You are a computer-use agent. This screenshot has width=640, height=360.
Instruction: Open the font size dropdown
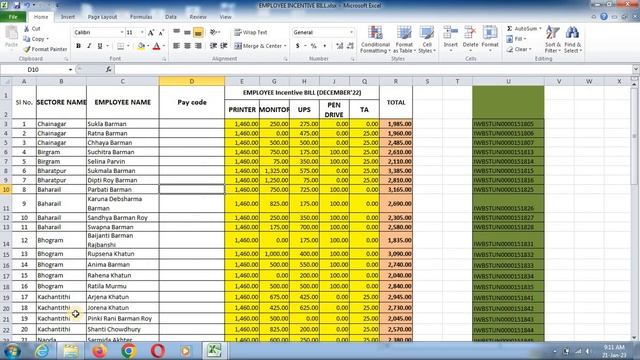(142, 32)
